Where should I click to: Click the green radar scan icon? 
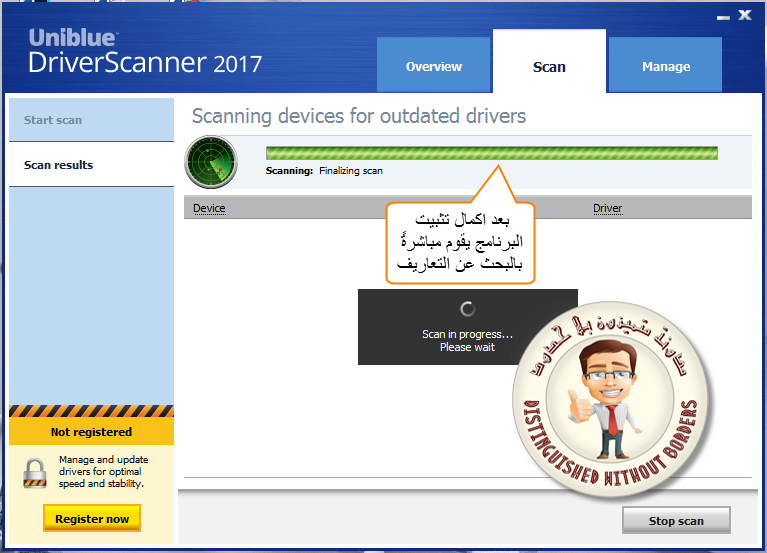211,162
